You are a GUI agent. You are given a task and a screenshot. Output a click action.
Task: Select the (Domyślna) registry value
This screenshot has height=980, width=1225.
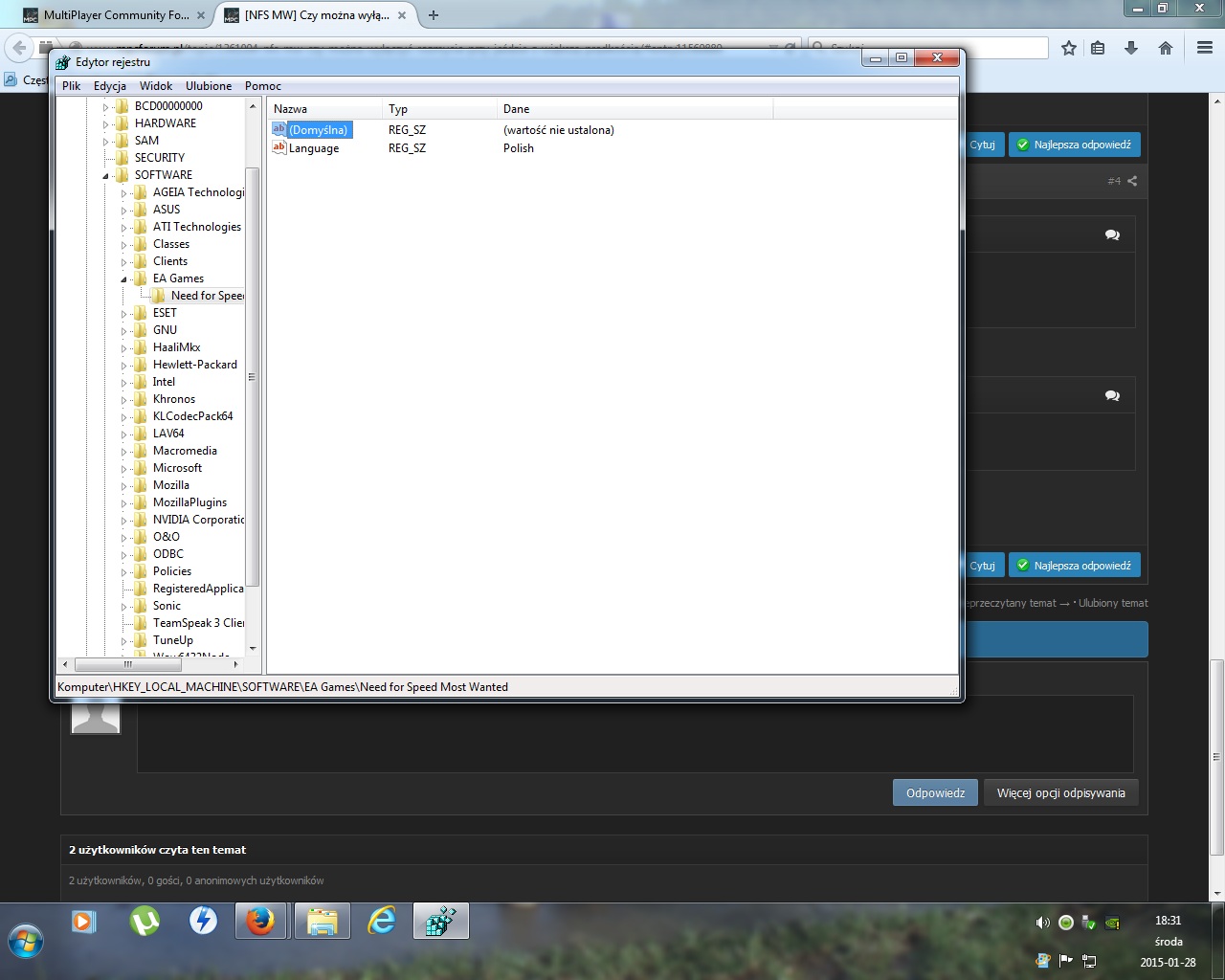[x=319, y=130]
